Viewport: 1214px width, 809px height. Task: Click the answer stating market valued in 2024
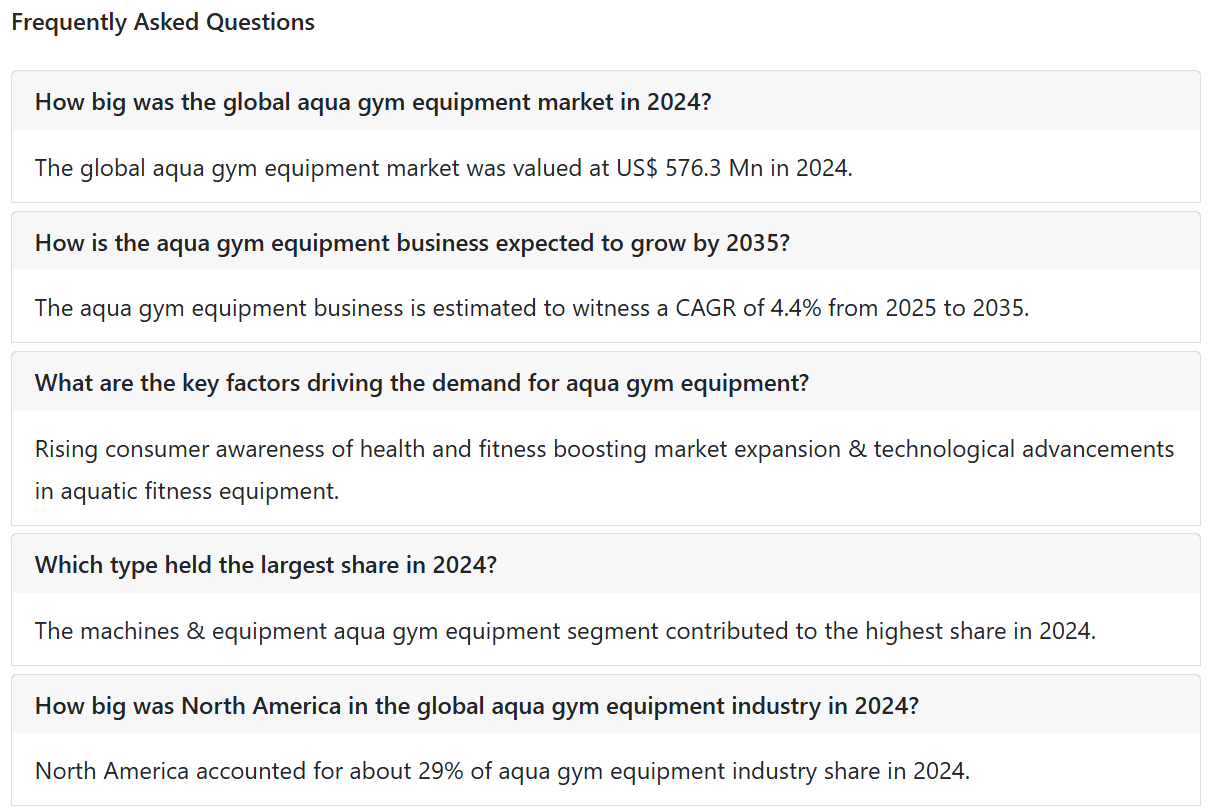pos(444,167)
